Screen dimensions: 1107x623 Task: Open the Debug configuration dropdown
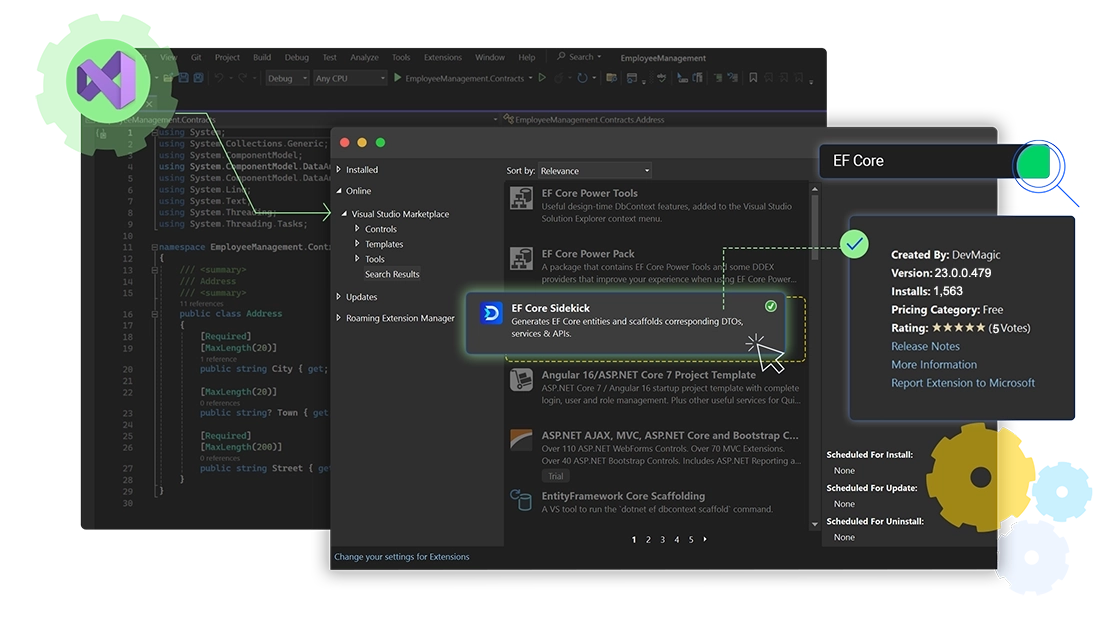click(x=287, y=78)
